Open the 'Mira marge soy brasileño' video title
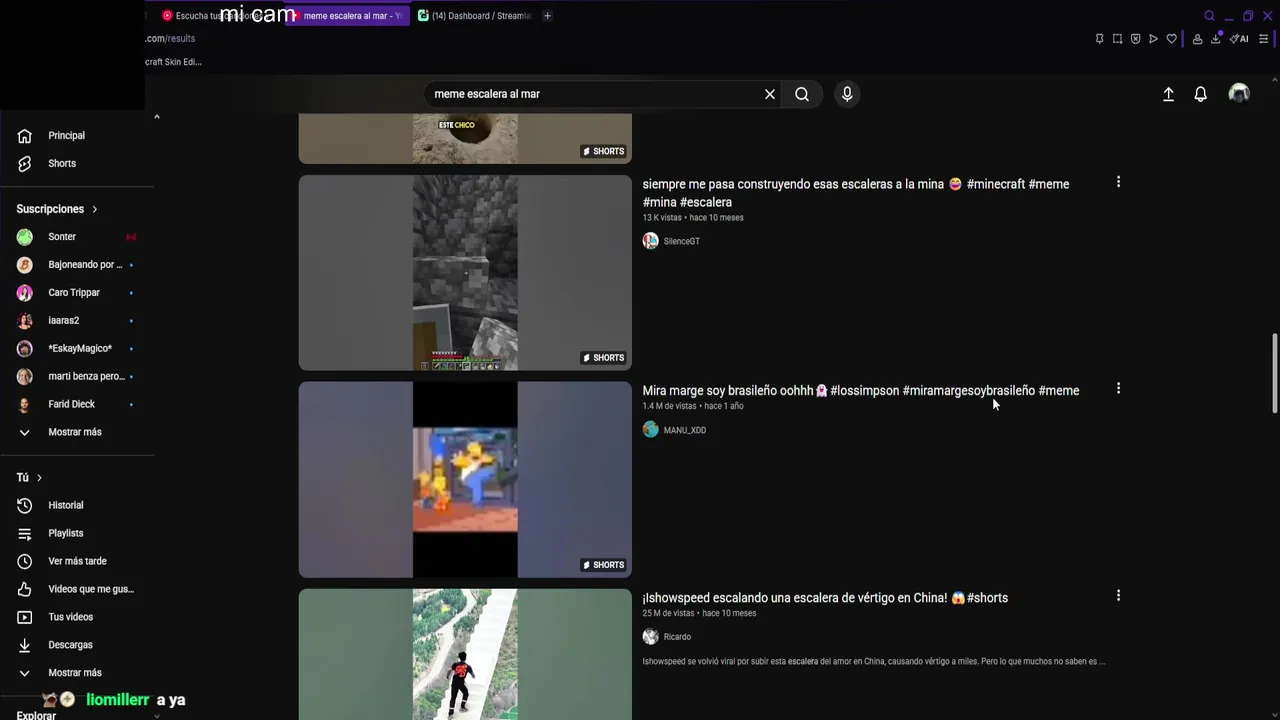Viewport: 1280px width, 720px height. pos(861,391)
